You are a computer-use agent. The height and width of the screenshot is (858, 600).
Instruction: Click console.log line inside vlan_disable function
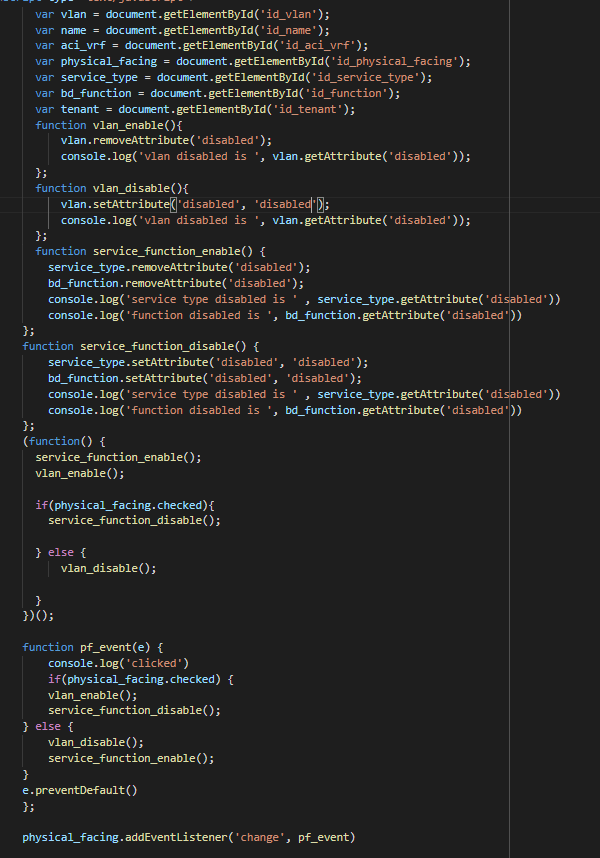(x=266, y=220)
